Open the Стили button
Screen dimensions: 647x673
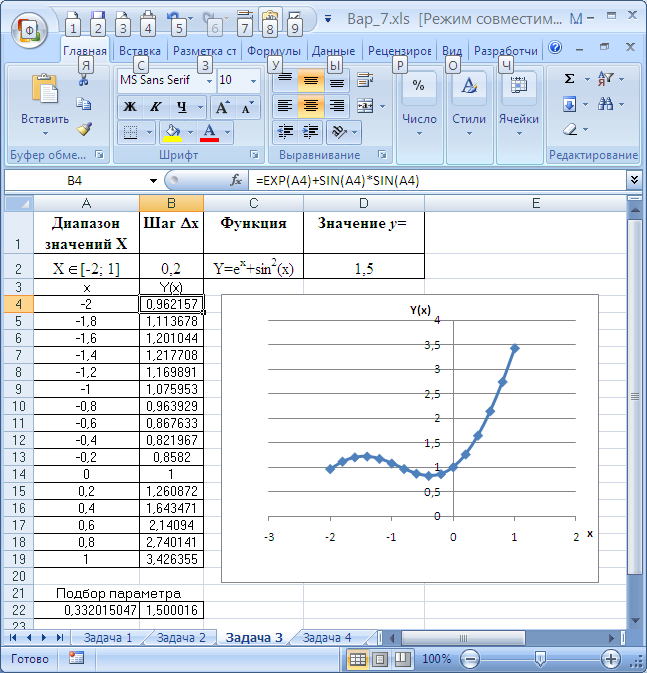(468, 103)
